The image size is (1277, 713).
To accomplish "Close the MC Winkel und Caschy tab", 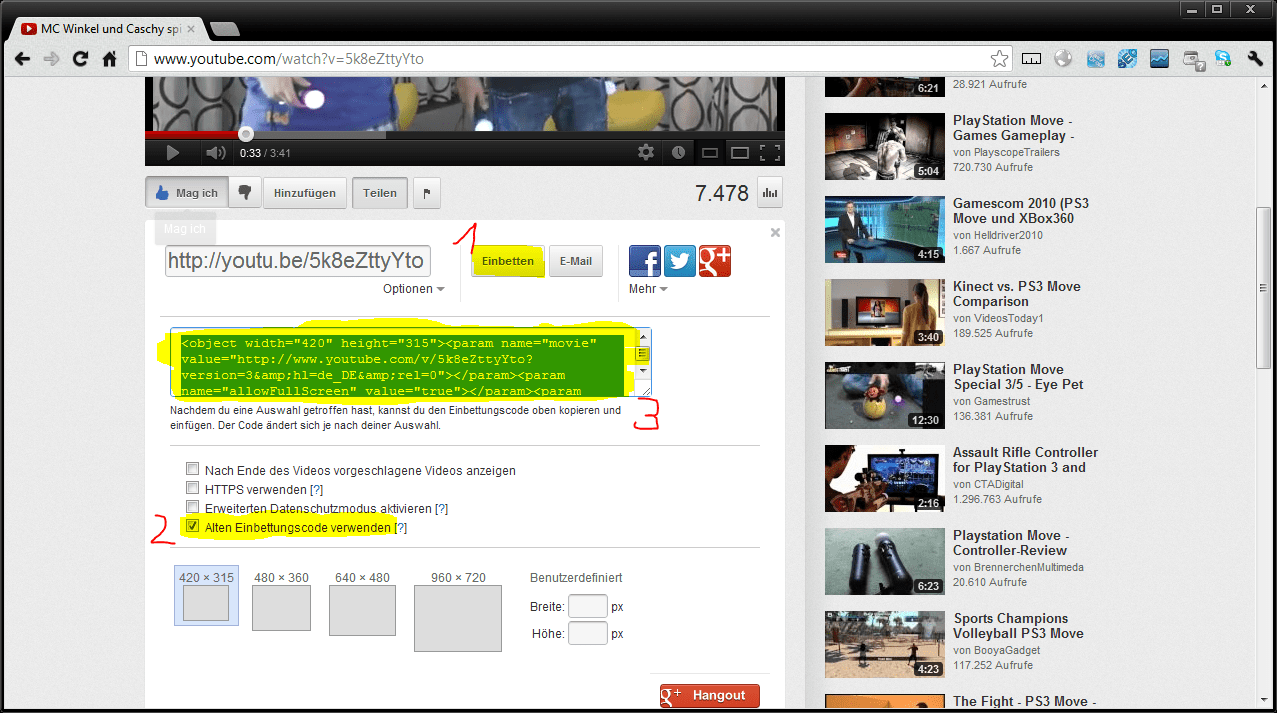I will 191,29.
